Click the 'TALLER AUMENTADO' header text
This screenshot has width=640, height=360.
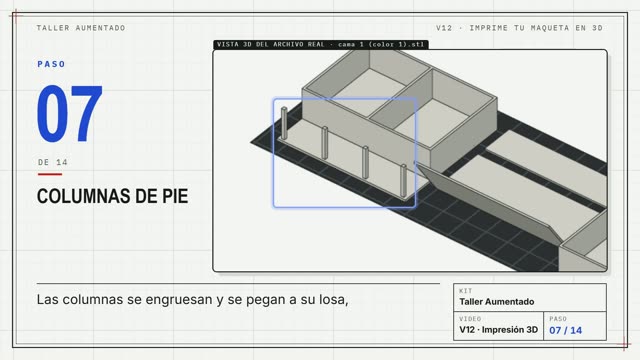(81, 28)
